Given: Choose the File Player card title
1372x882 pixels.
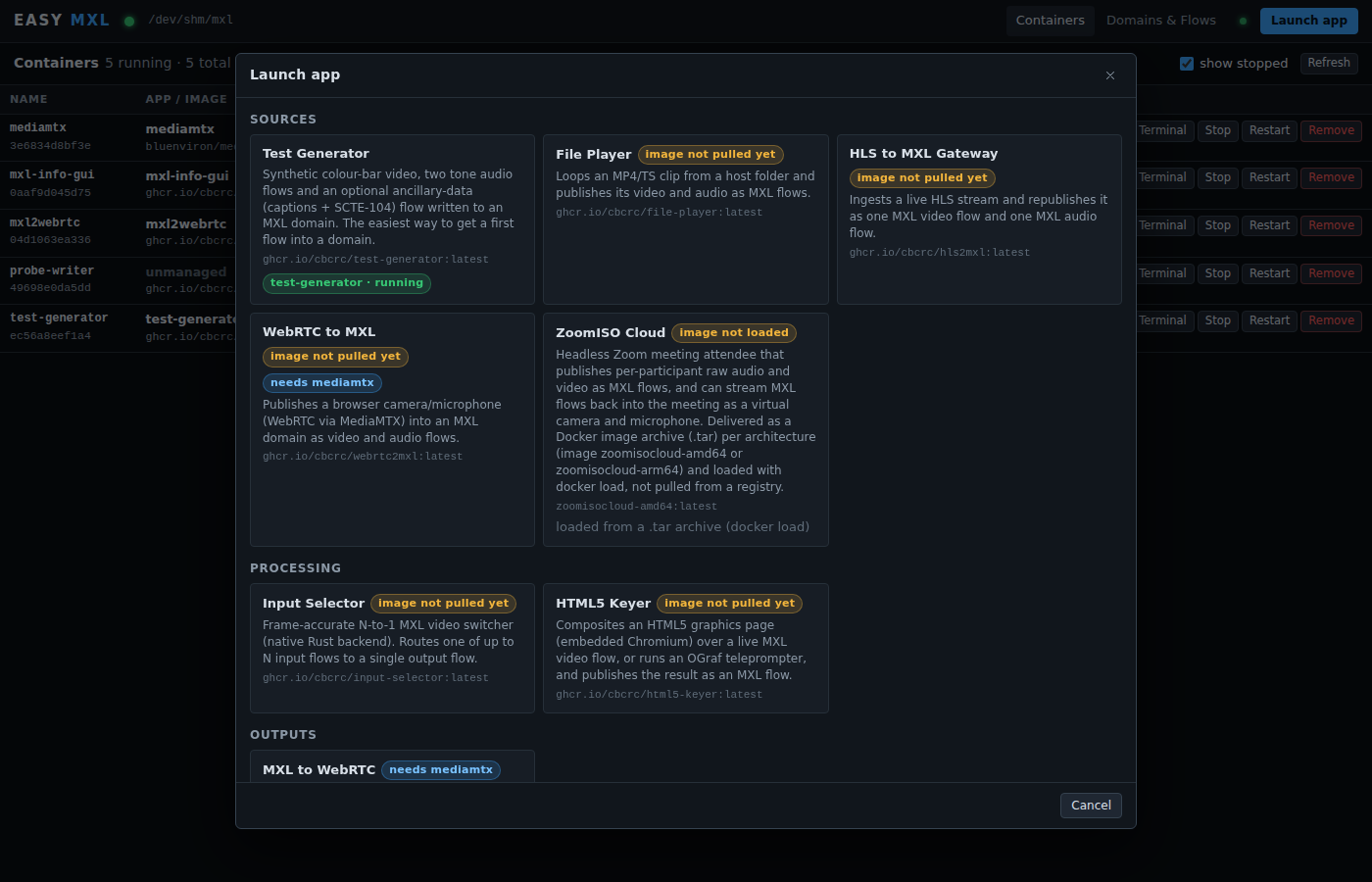Looking at the screenshot, I should point(594,155).
